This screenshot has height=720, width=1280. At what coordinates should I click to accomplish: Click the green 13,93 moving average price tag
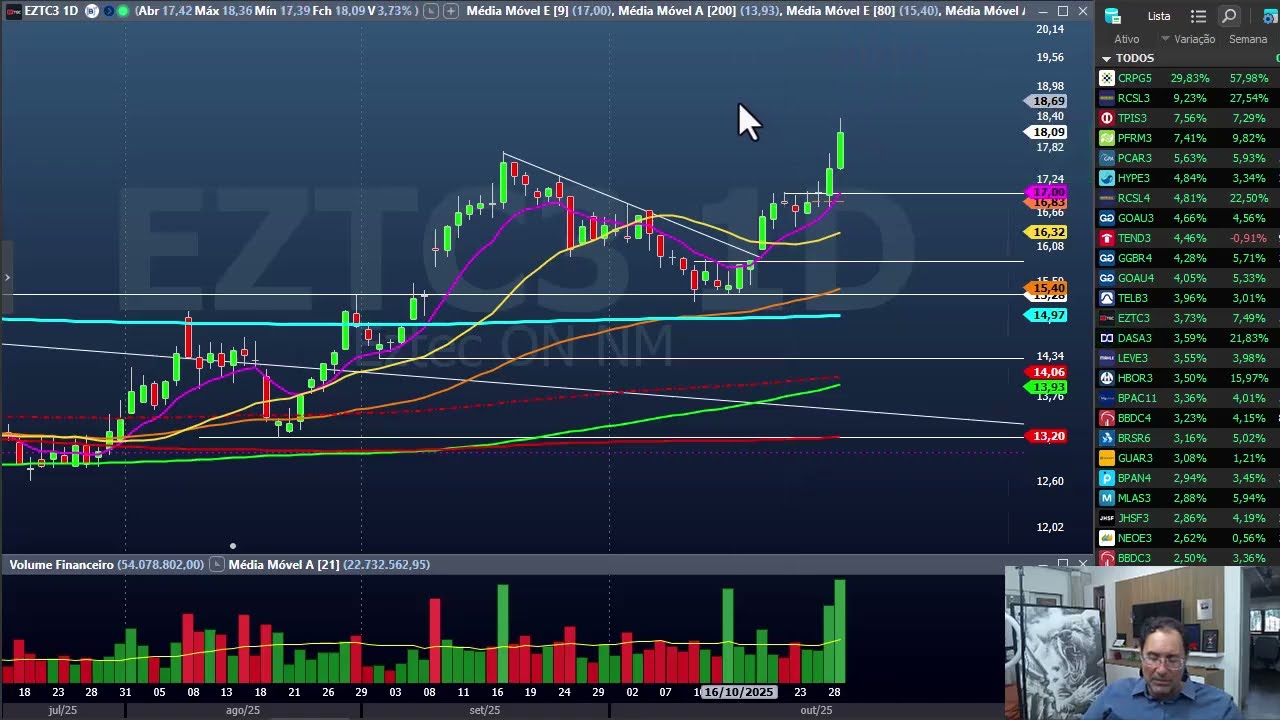[1048, 387]
